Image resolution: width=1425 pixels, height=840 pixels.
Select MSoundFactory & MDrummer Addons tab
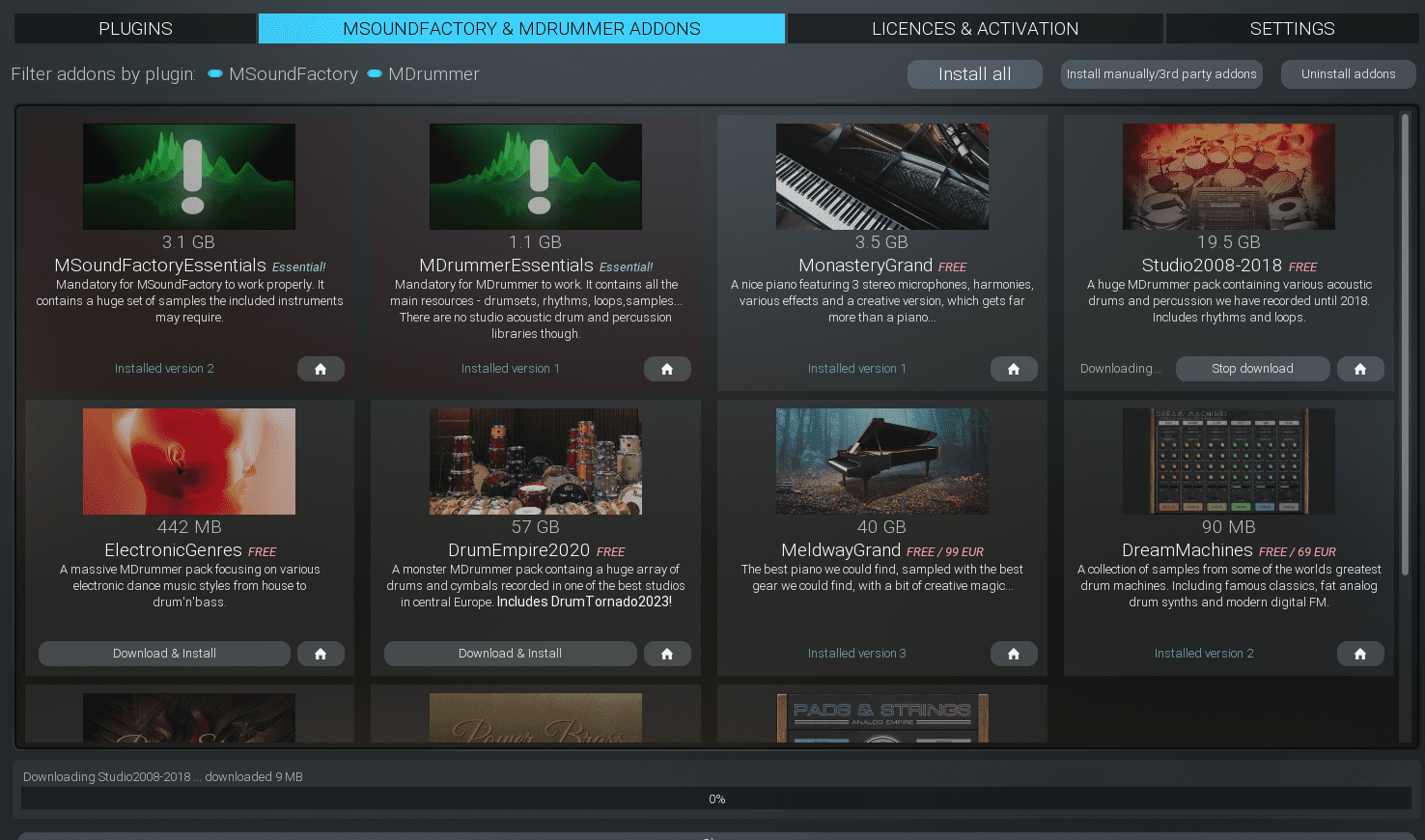(x=521, y=29)
